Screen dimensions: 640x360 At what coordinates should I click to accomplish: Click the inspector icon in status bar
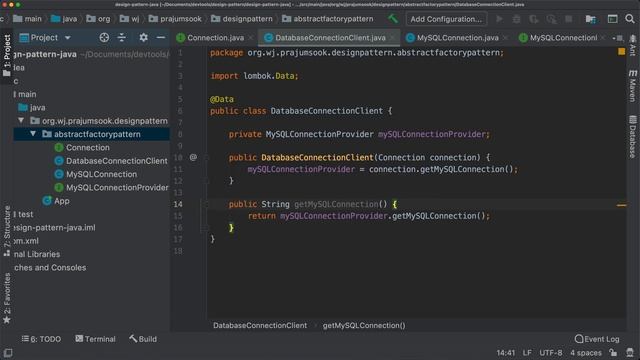[x=630, y=353]
